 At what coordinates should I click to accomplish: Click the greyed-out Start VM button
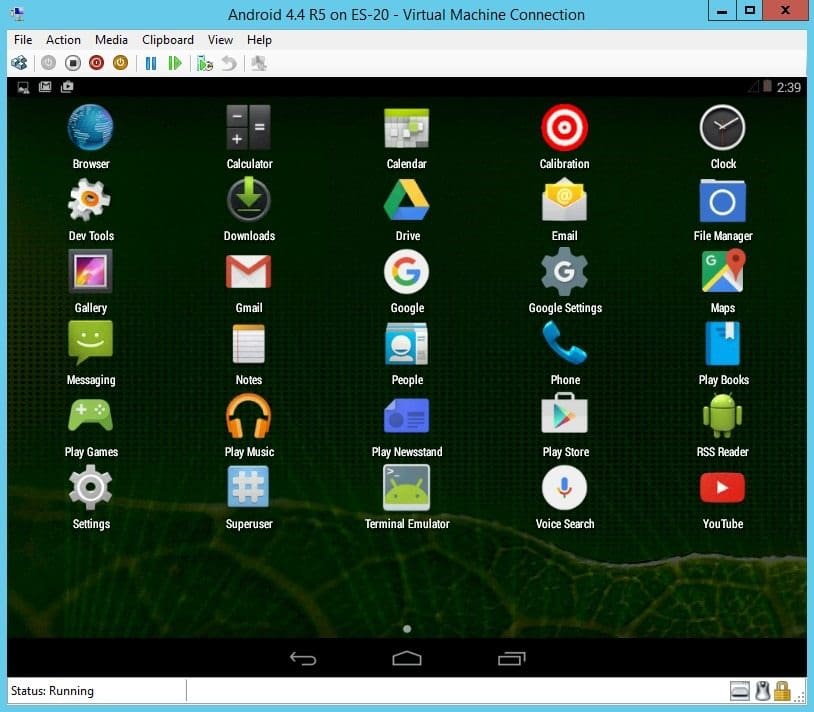pos(48,63)
